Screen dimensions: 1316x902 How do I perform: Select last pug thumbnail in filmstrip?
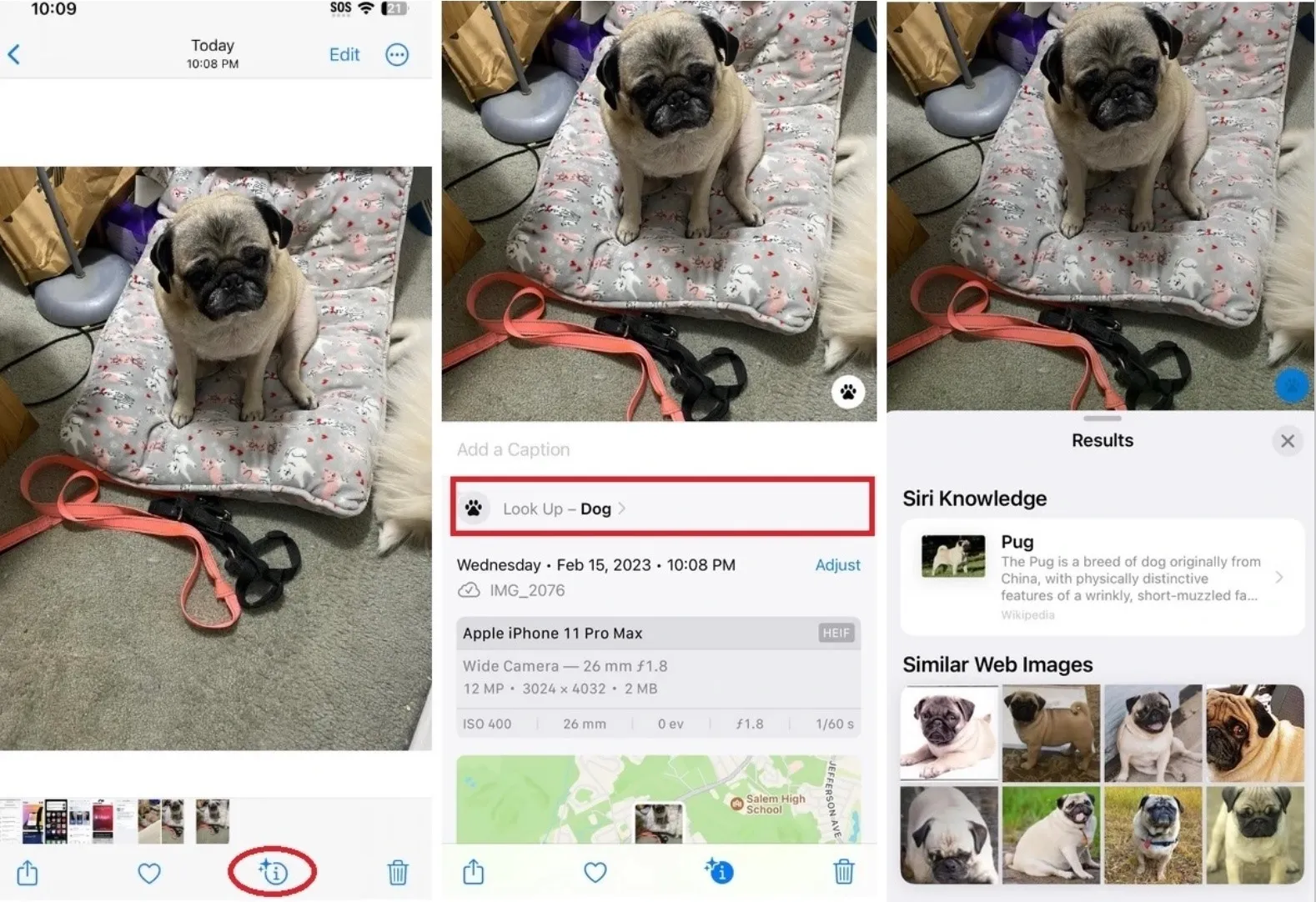[x=213, y=821]
